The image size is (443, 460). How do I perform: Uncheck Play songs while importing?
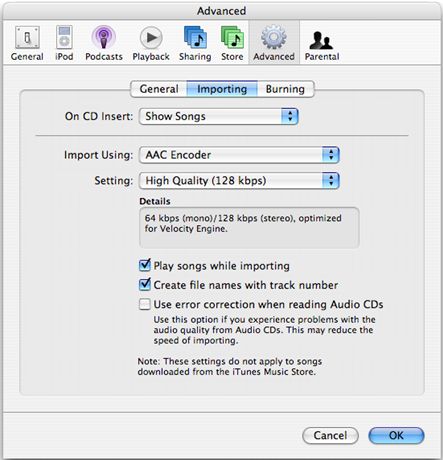145,265
